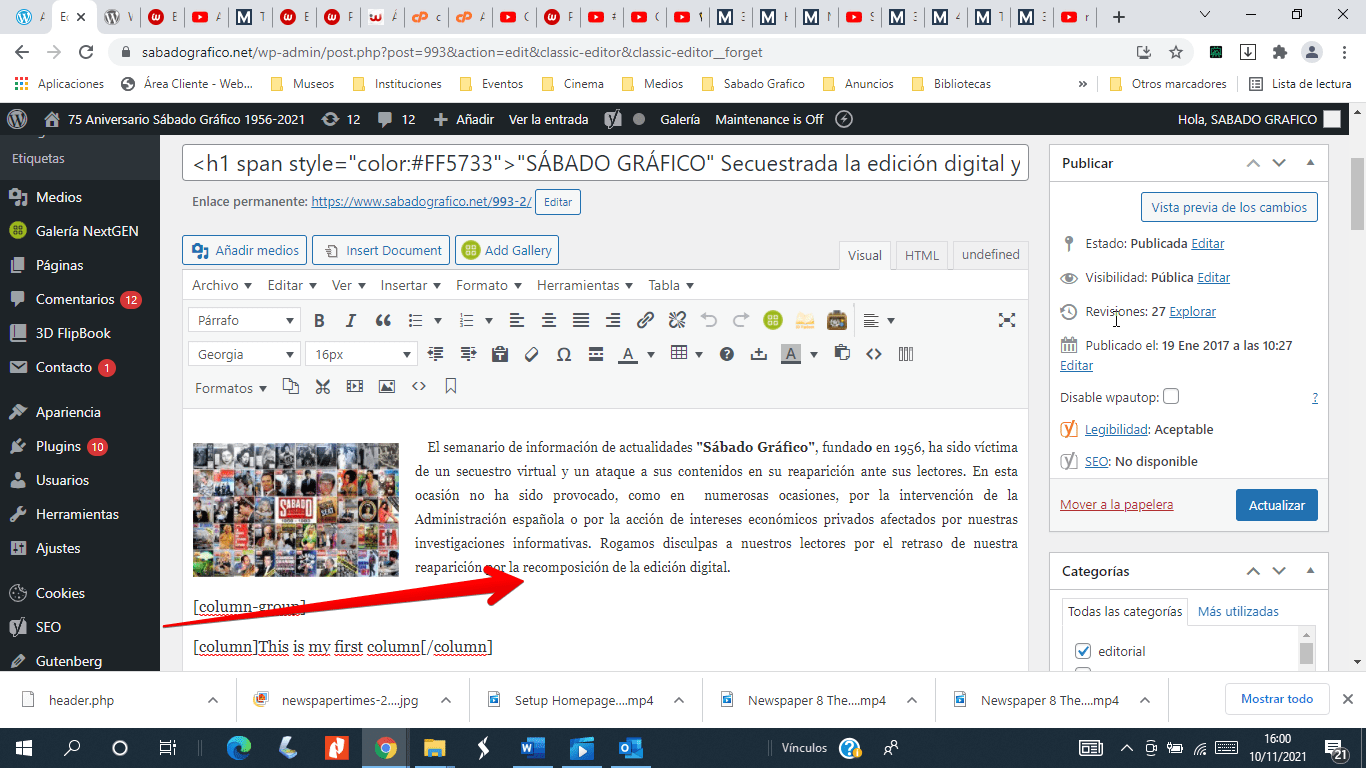This screenshot has width=1366, height=768.
Task: Toggle distraction-free fullscreen mode
Action: click(x=1007, y=321)
